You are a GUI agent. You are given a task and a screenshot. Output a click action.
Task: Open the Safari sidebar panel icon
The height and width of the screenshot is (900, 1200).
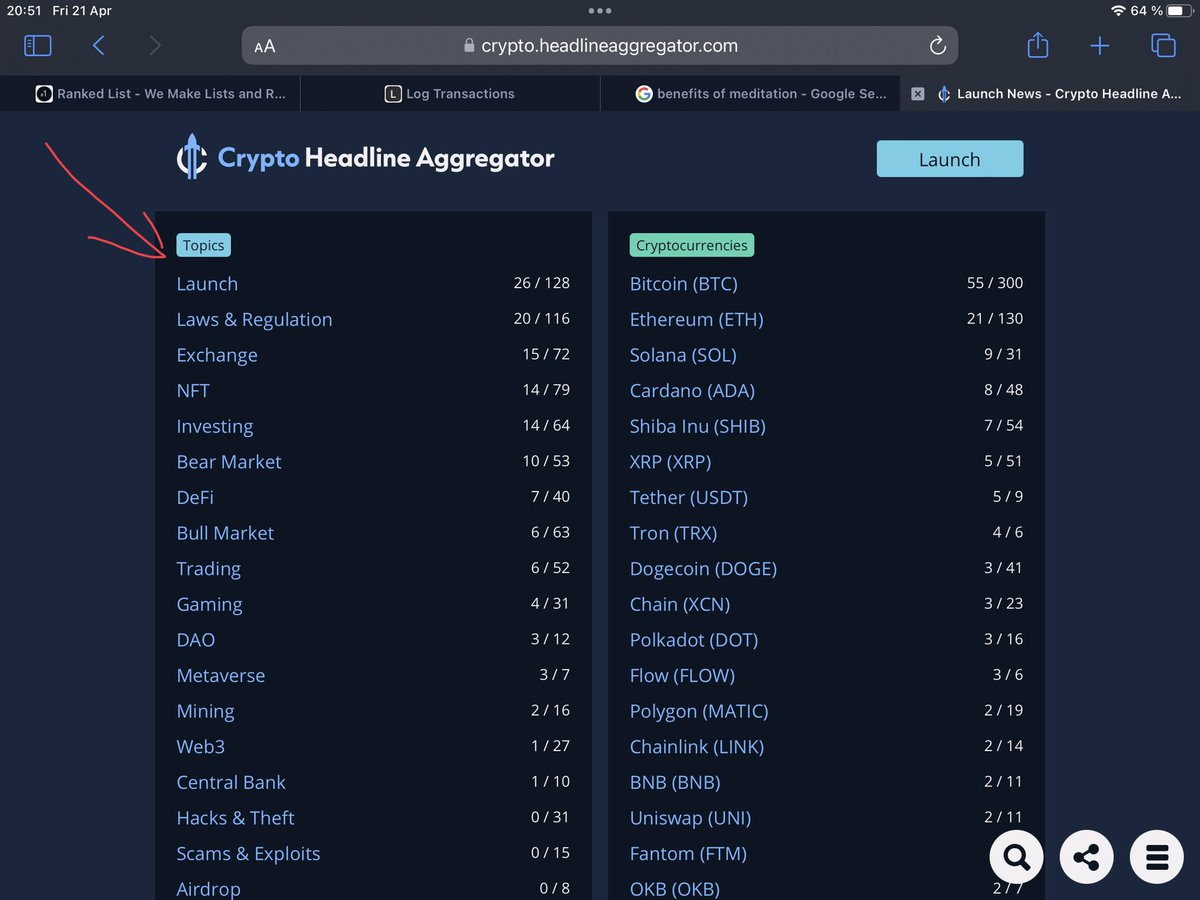point(37,45)
